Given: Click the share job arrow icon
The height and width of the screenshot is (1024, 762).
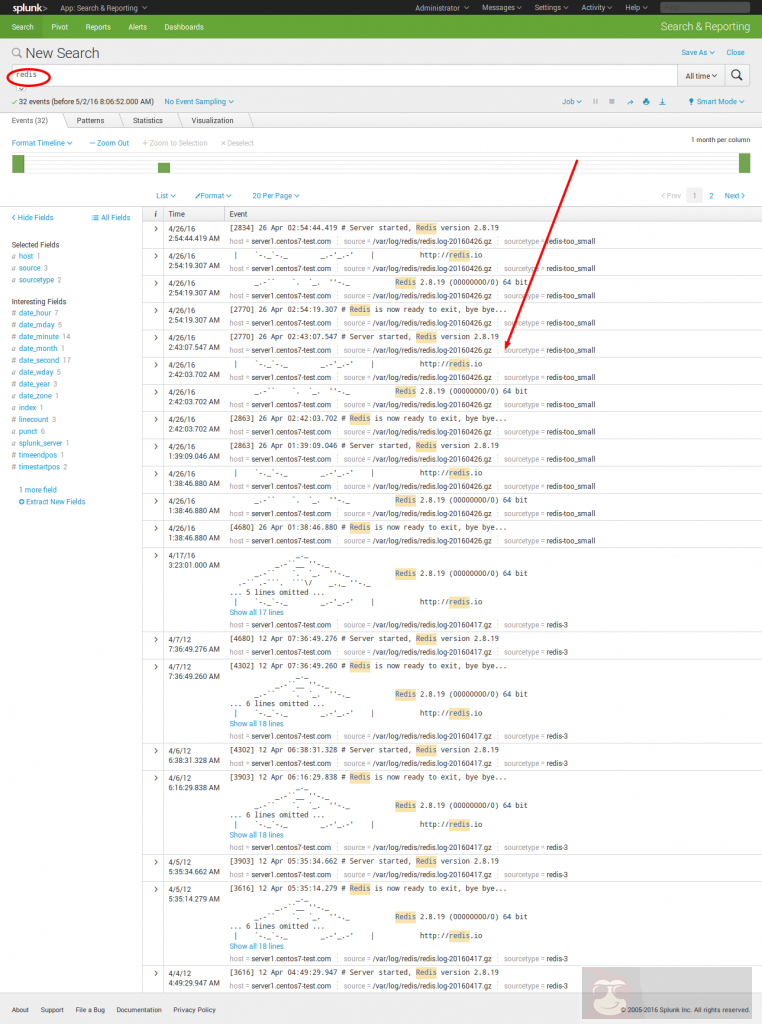Looking at the screenshot, I should click(x=630, y=102).
